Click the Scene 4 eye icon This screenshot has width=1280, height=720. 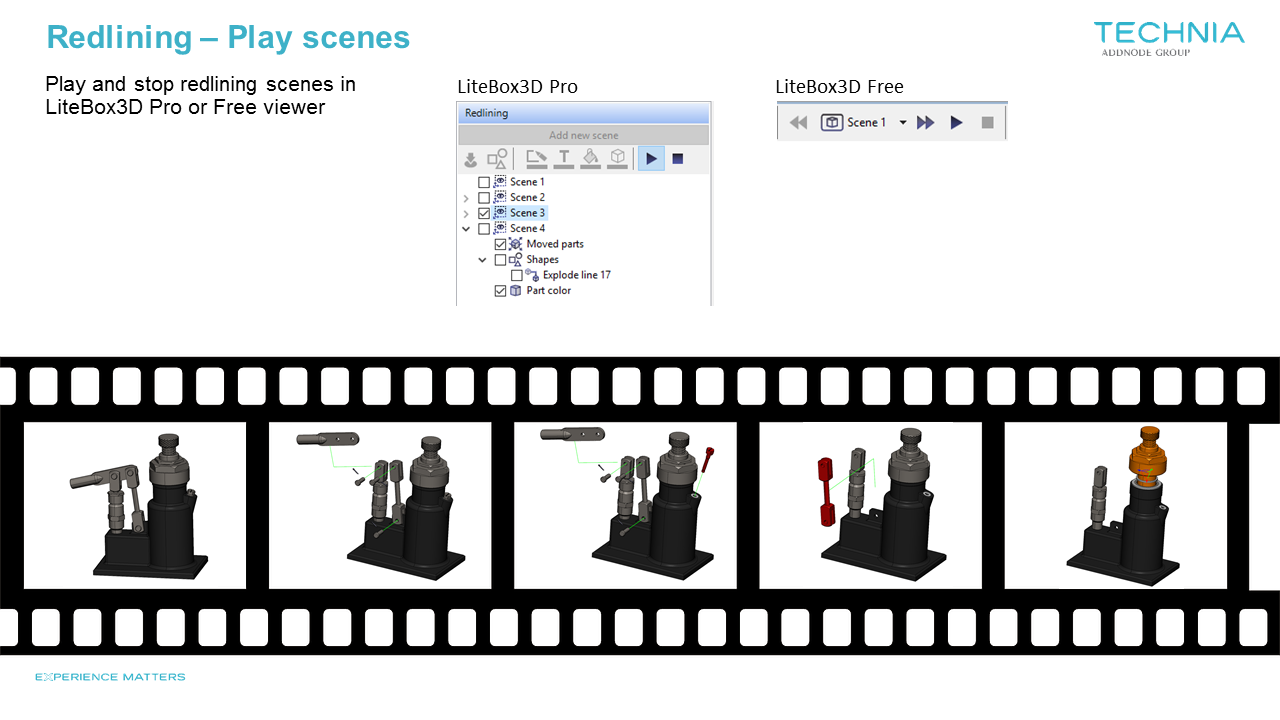[x=500, y=229]
